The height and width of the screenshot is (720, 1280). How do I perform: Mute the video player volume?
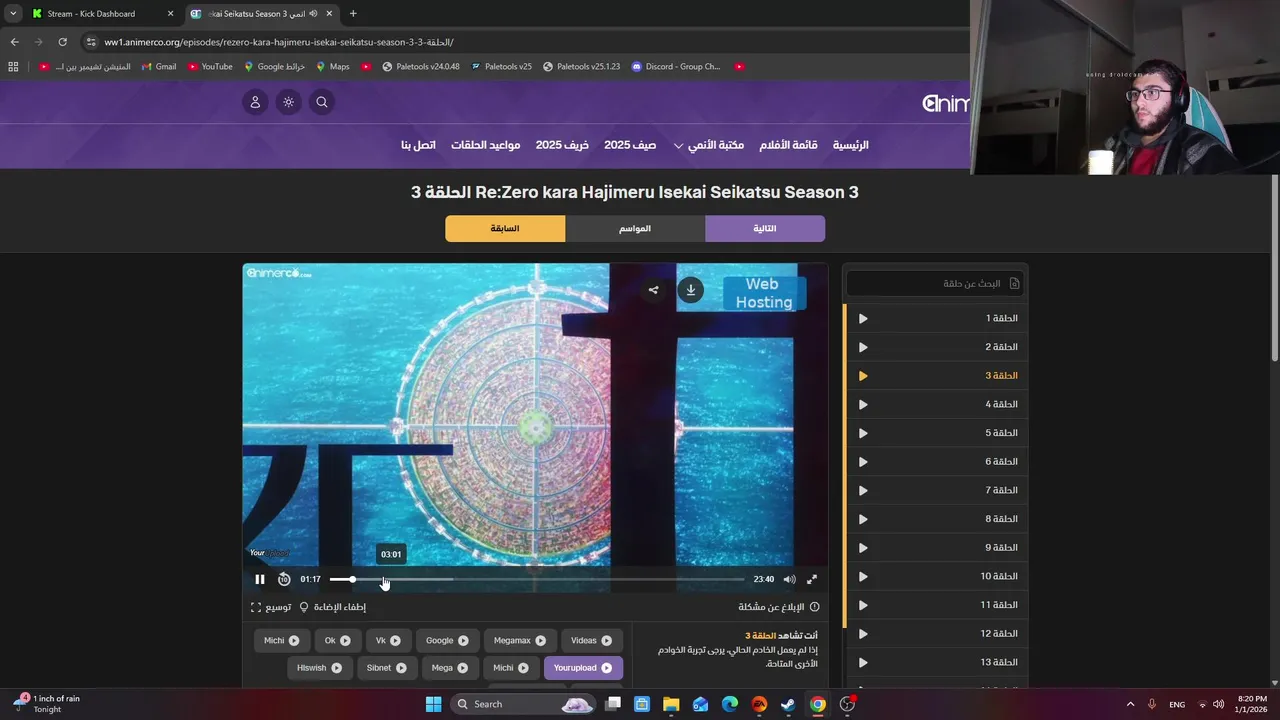click(x=789, y=579)
